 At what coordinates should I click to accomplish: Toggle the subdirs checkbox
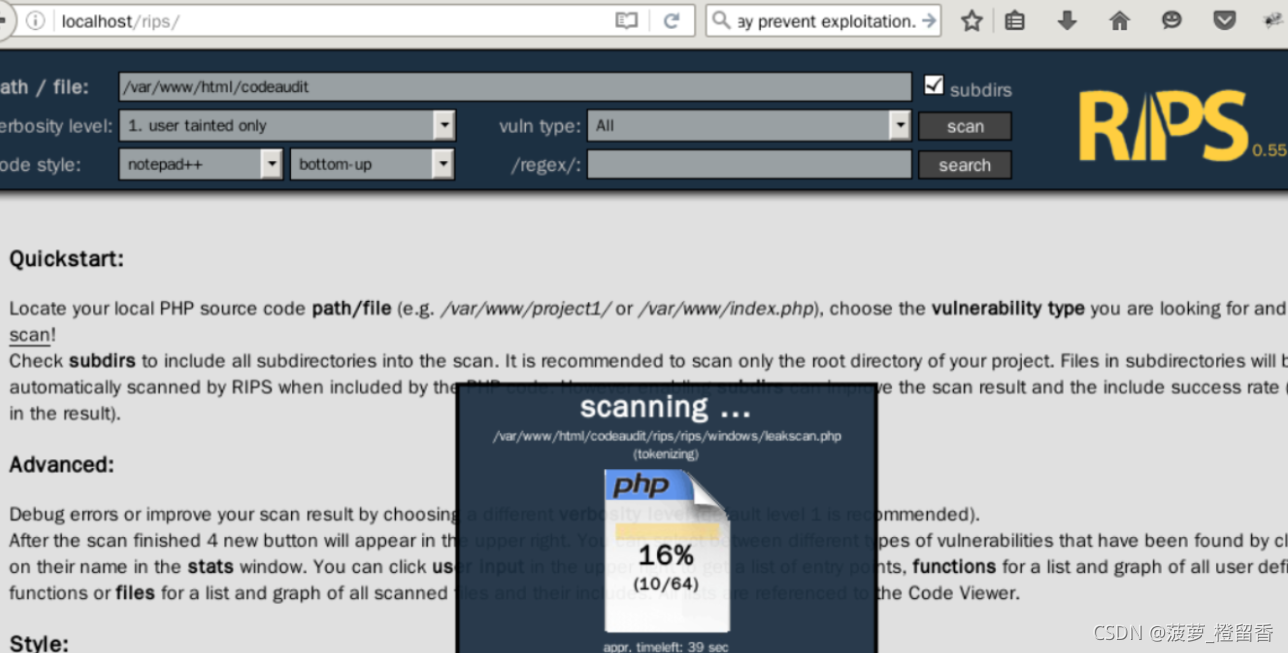[934, 86]
